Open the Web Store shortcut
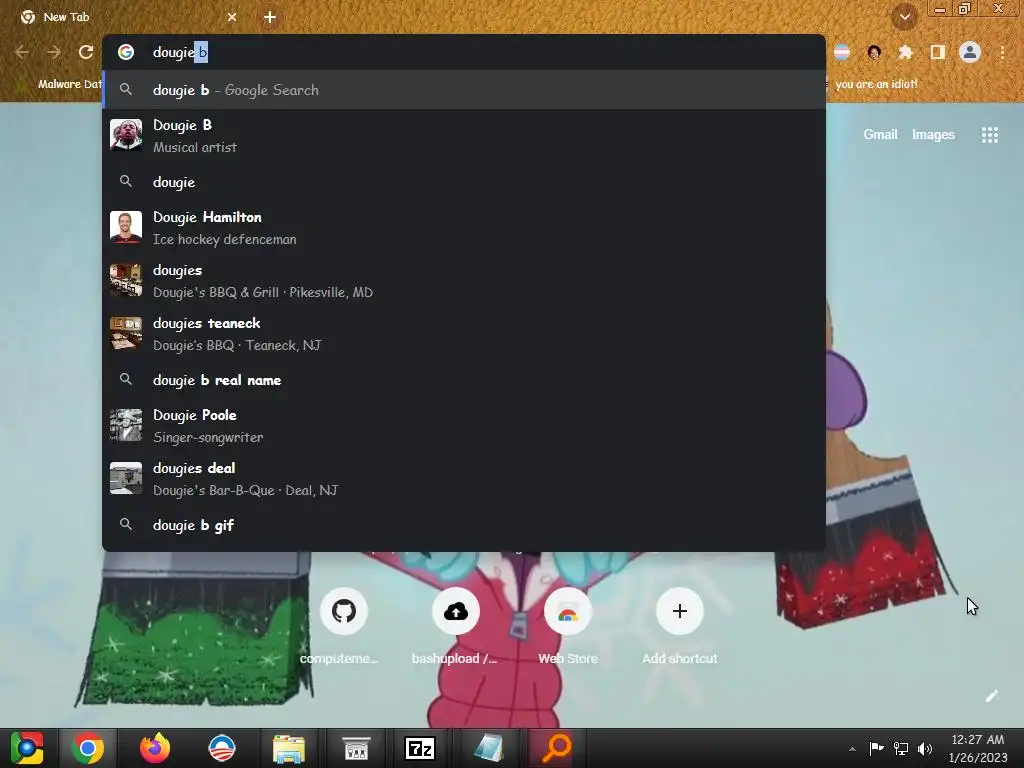 pos(568,611)
